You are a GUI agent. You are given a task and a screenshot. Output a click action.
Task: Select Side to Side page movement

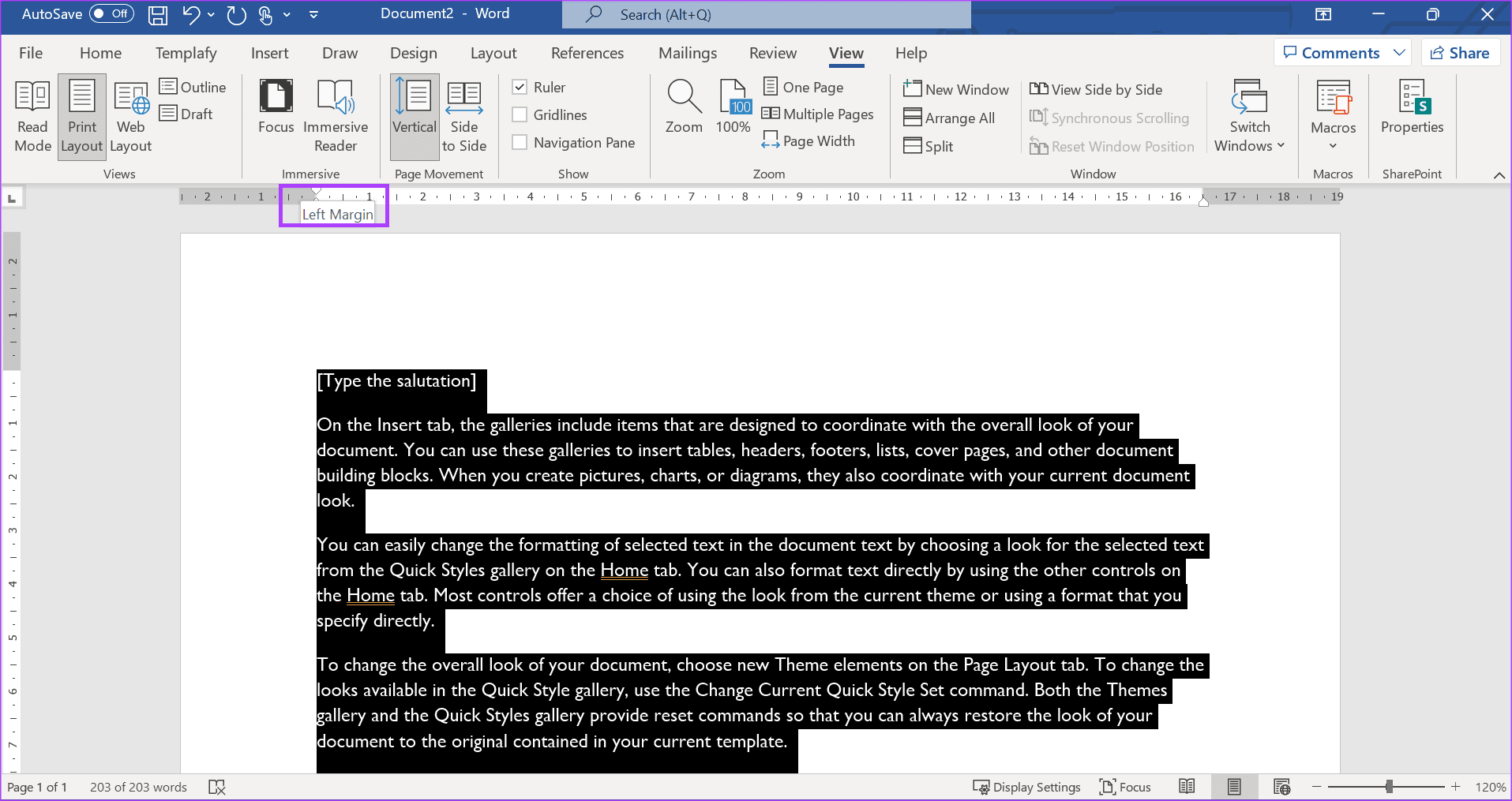pyautogui.click(x=464, y=117)
